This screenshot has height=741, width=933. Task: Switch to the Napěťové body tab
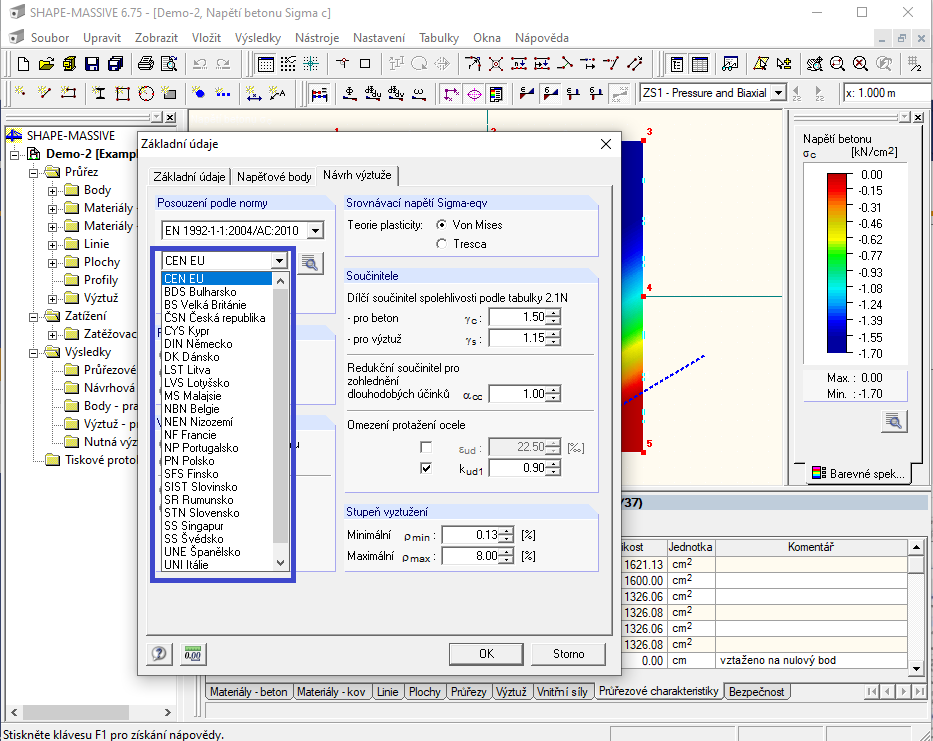[274, 177]
